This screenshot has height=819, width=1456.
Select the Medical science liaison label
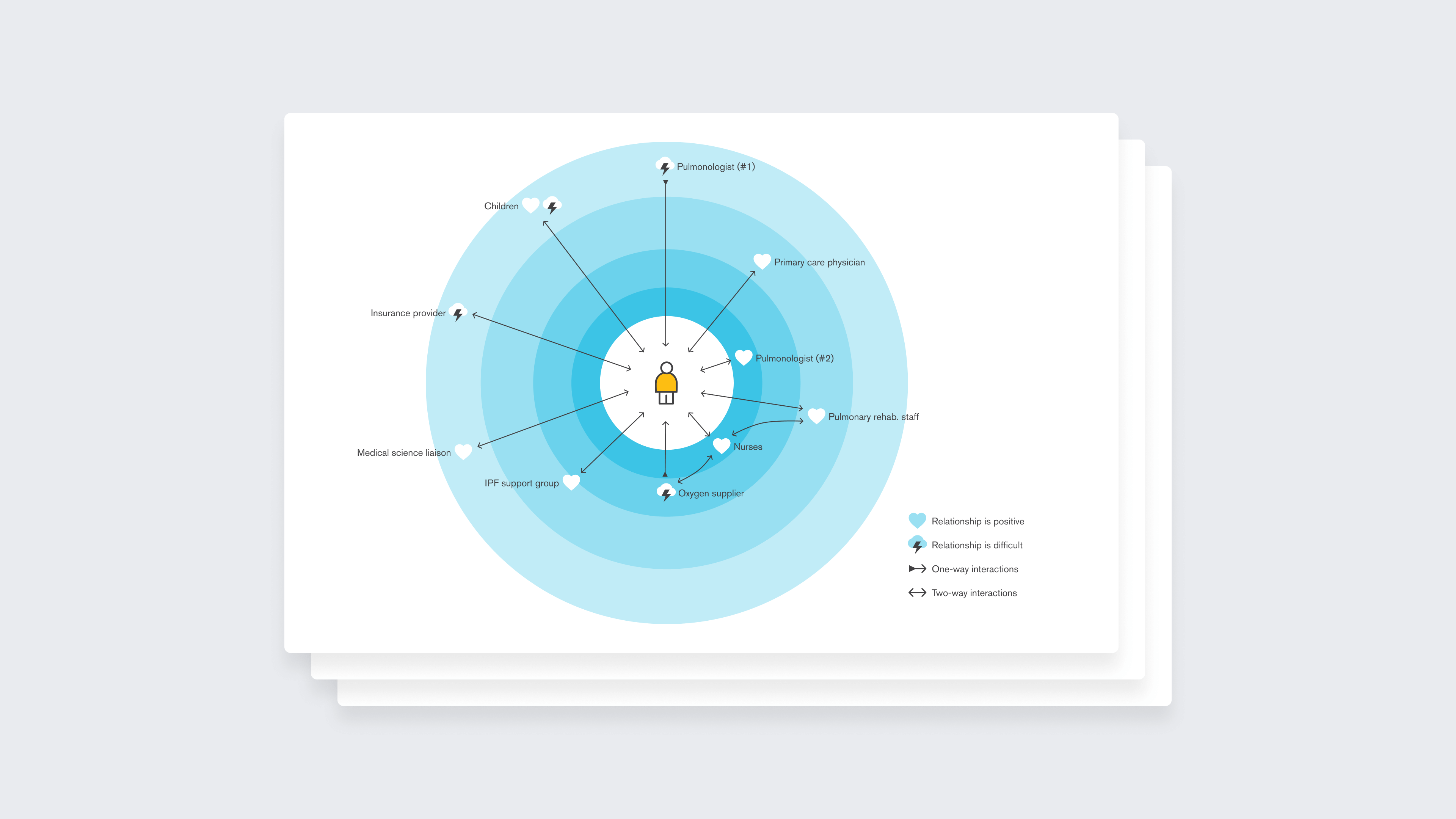click(x=404, y=453)
